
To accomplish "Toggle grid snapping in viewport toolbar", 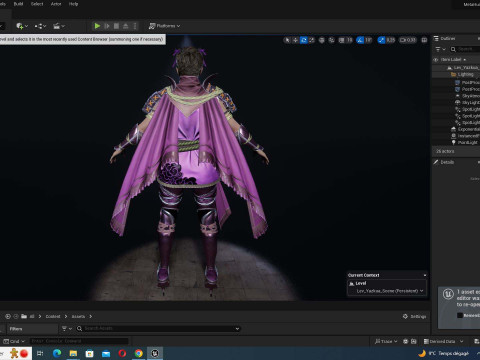I will pyautogui.click(x=342, y=40).
